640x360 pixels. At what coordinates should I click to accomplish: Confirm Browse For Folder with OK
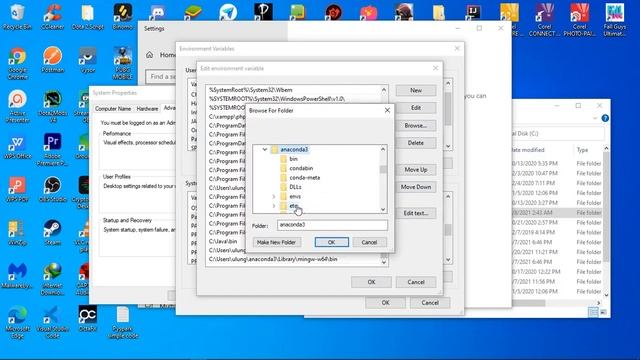click(331, 242)
